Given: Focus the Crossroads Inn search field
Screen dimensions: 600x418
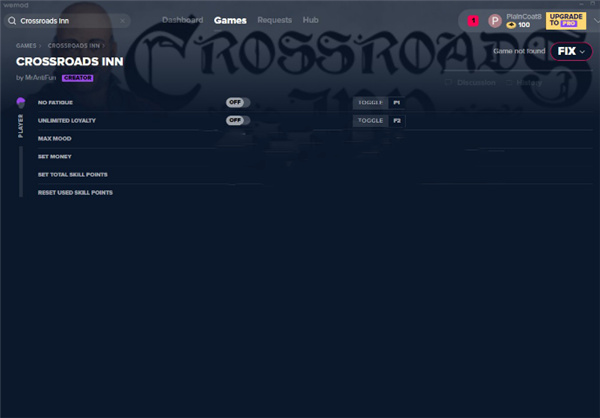Looking at the screenshot, I should [x=67, y=21].
